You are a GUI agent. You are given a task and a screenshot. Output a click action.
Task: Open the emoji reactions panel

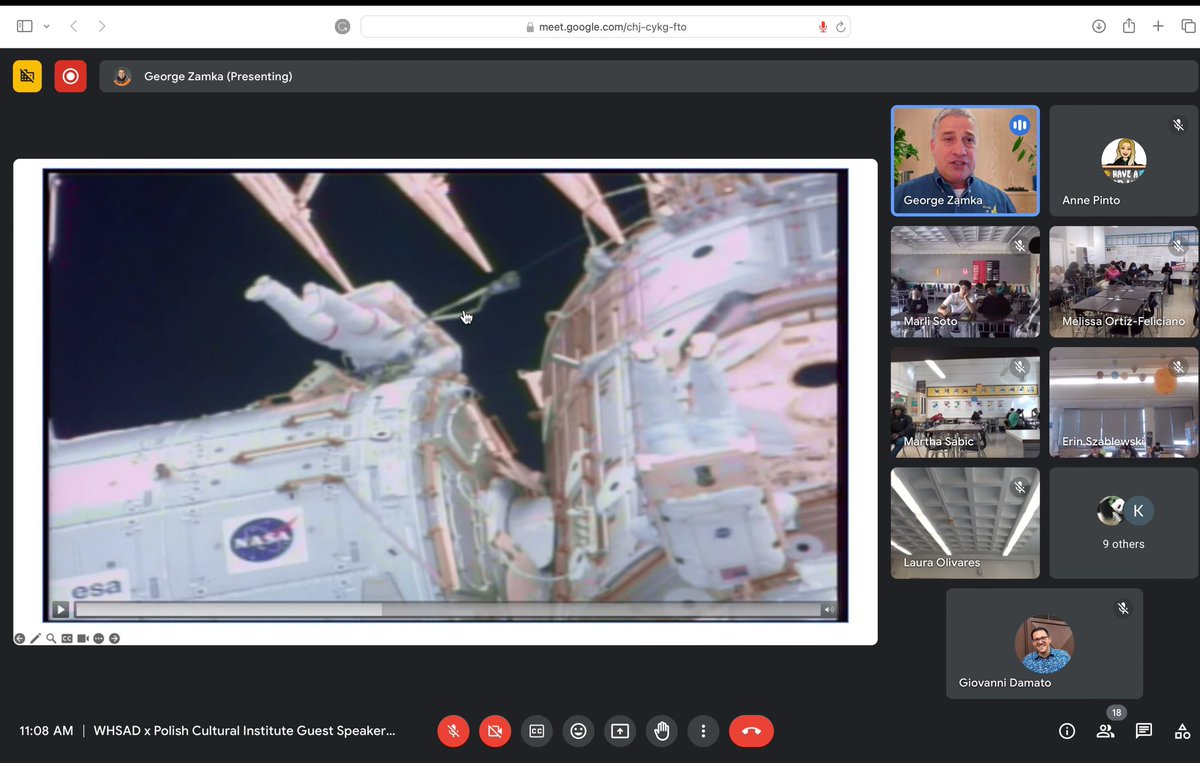pyautogui.click(x=578, y=731)
